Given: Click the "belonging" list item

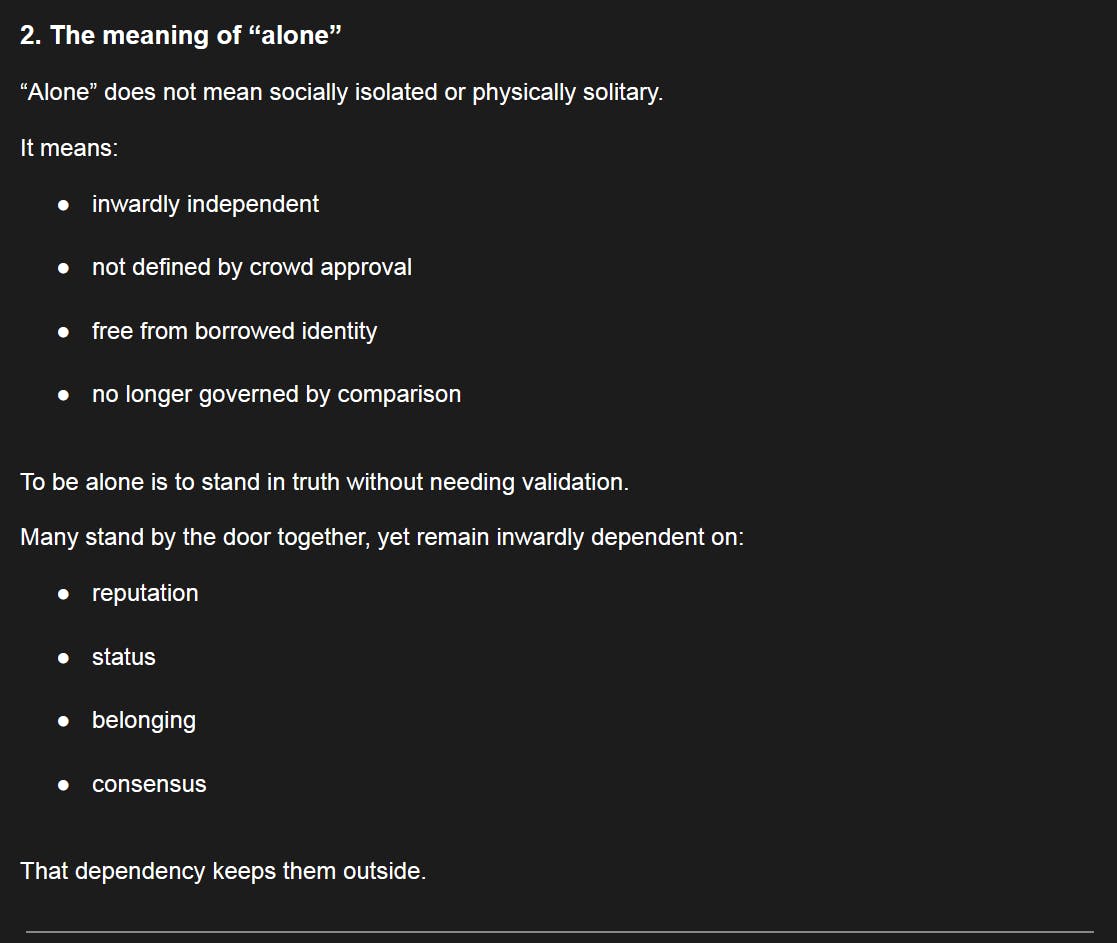Looking at the screenshot, I should coord(144,720).
